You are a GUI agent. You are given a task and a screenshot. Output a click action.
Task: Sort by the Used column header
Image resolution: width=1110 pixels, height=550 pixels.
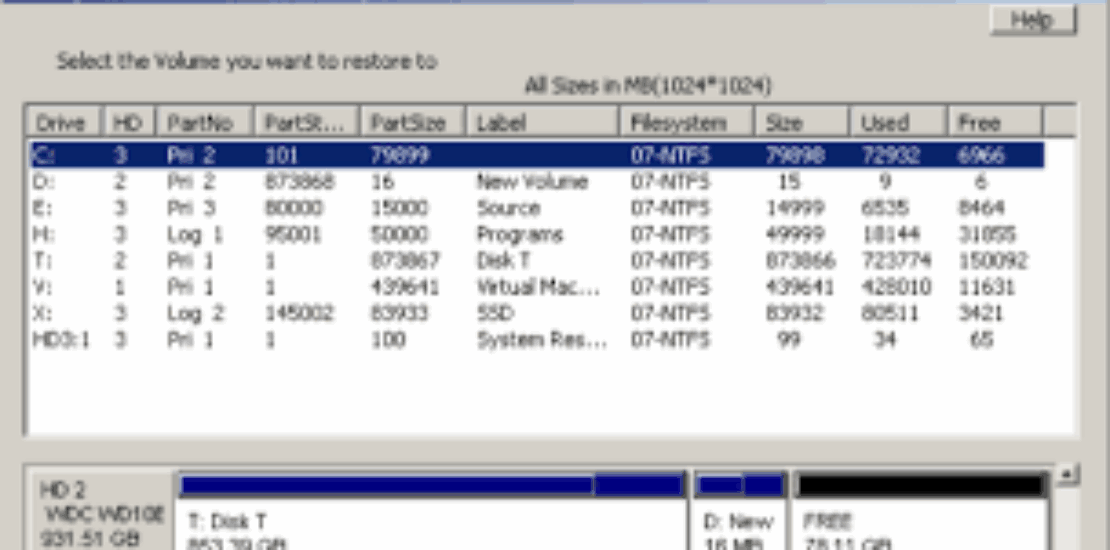(898, 122)
